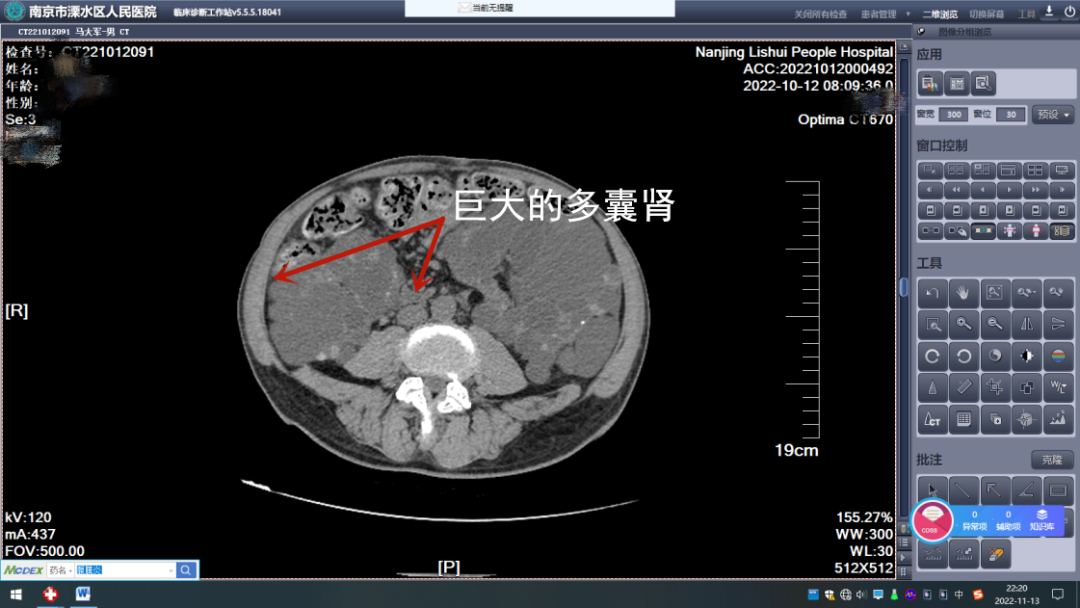Open the report icon in Applications
Screen dimensions: 1080x608
[930, 84]
